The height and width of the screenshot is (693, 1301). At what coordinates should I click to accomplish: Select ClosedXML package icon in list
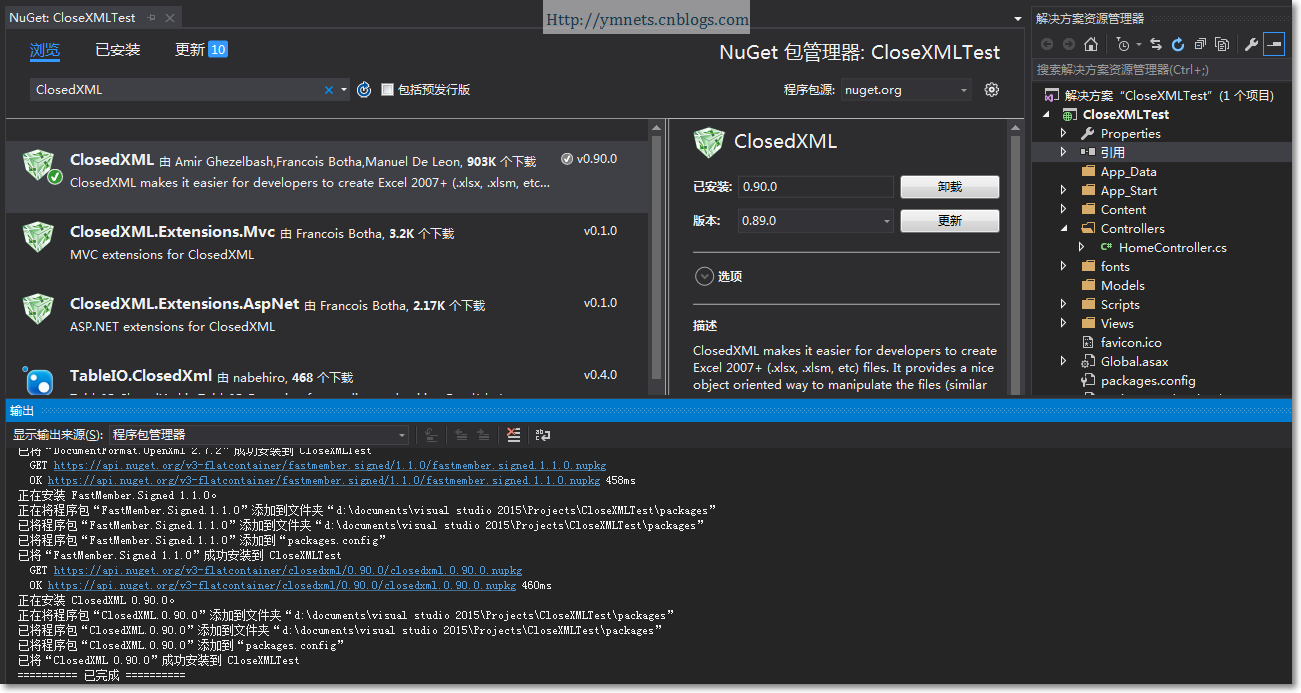[39, 166]
